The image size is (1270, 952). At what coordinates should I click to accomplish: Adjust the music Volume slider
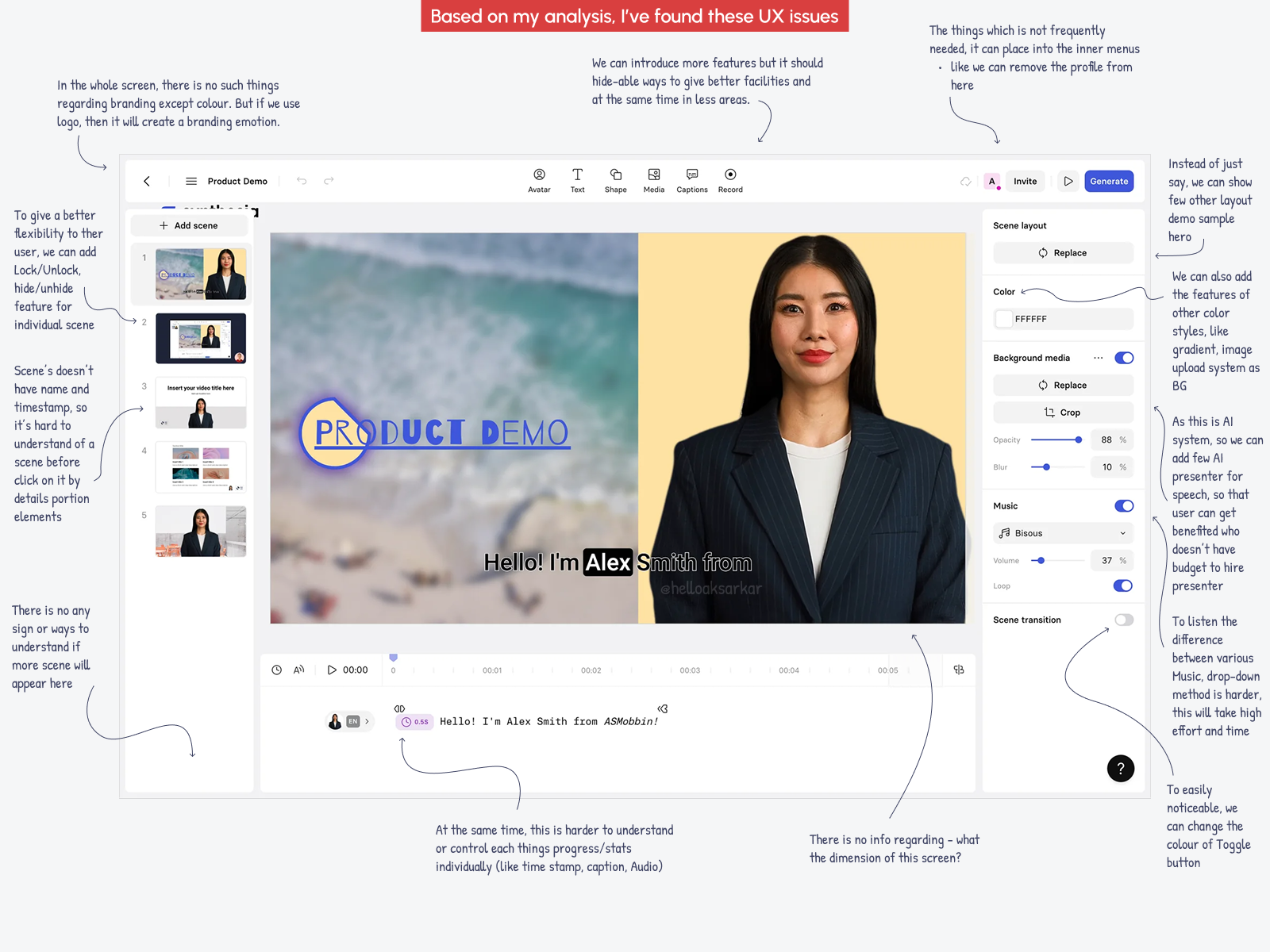pos(1058,561)
